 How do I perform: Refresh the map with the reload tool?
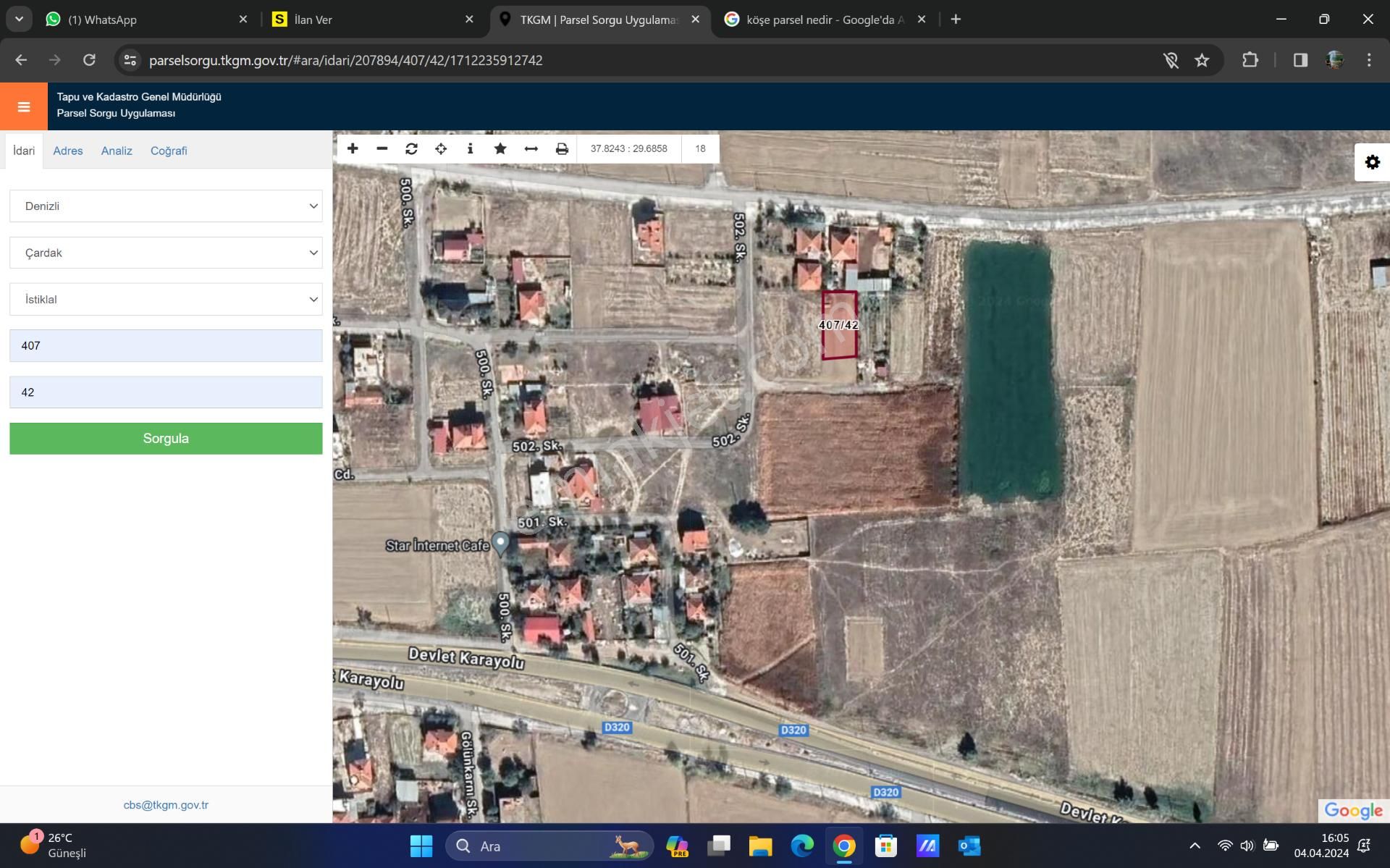[411, 148]
